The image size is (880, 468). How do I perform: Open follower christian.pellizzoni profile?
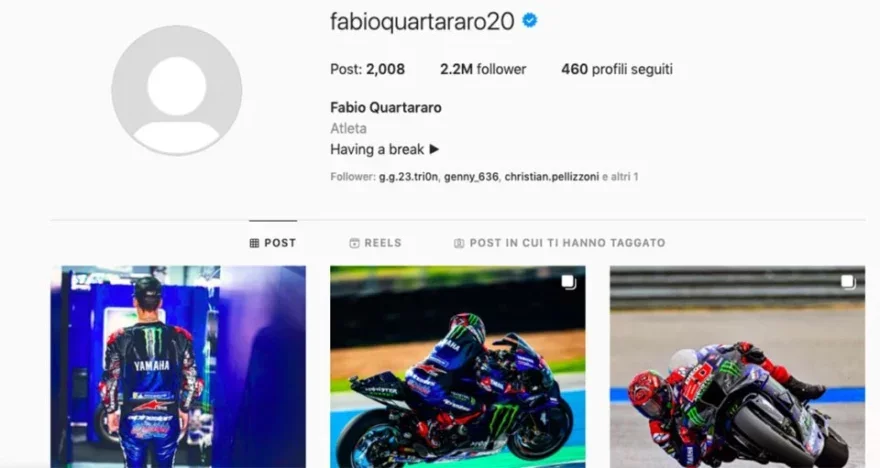[552, 177]
